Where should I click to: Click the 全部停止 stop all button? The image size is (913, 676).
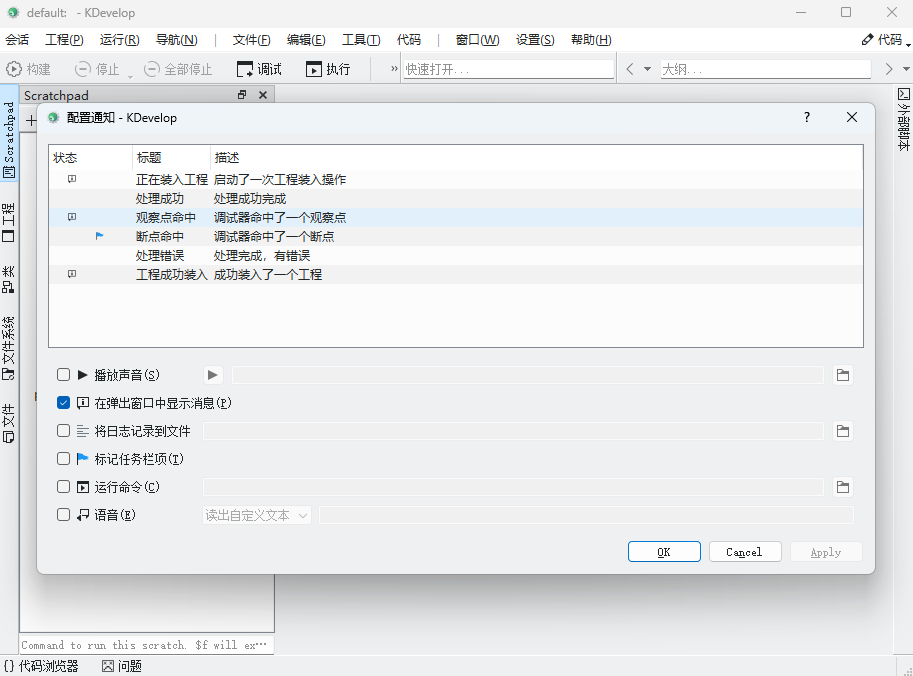coord(178,69)
